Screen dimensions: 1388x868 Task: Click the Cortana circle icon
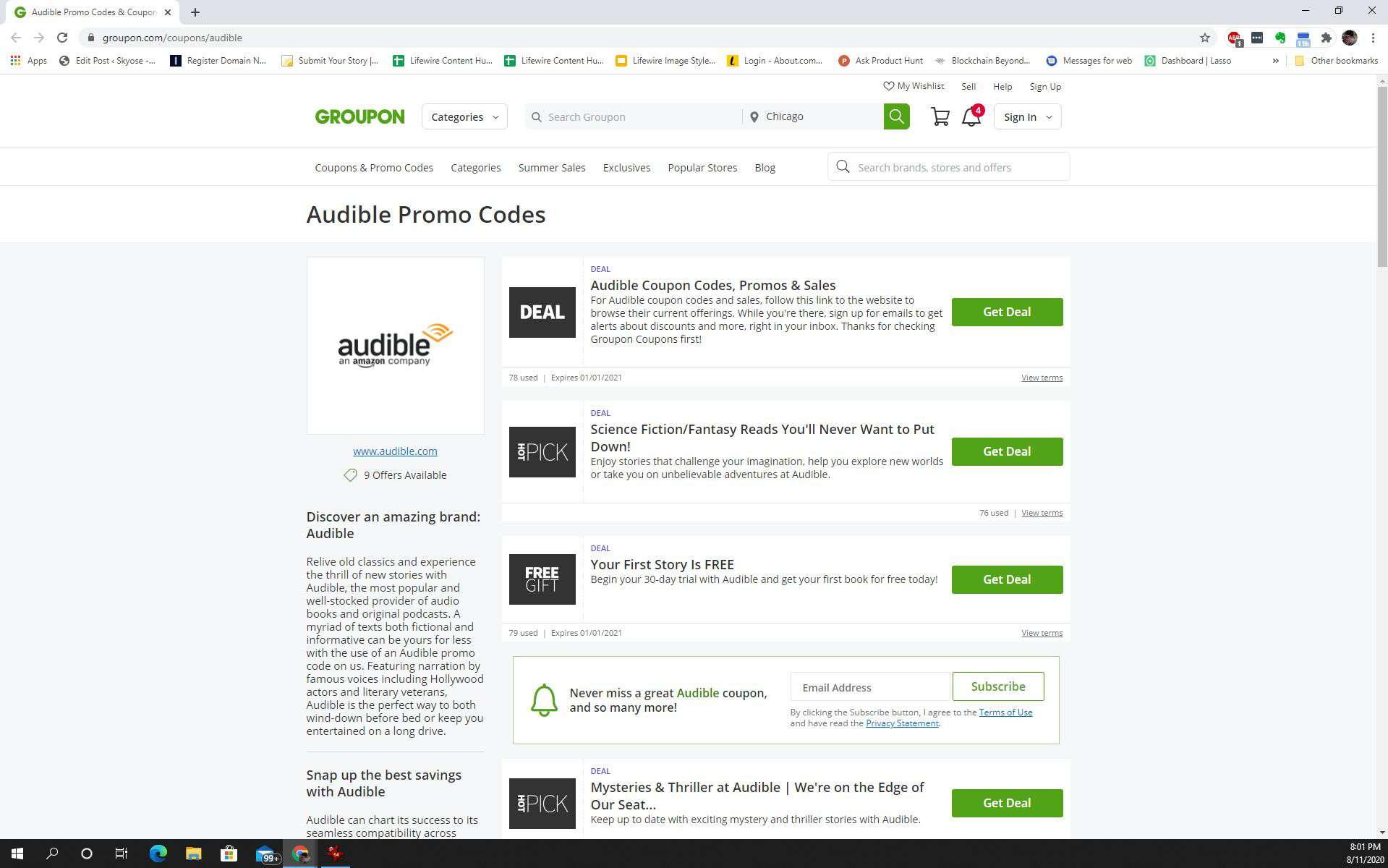coord(87,854)
